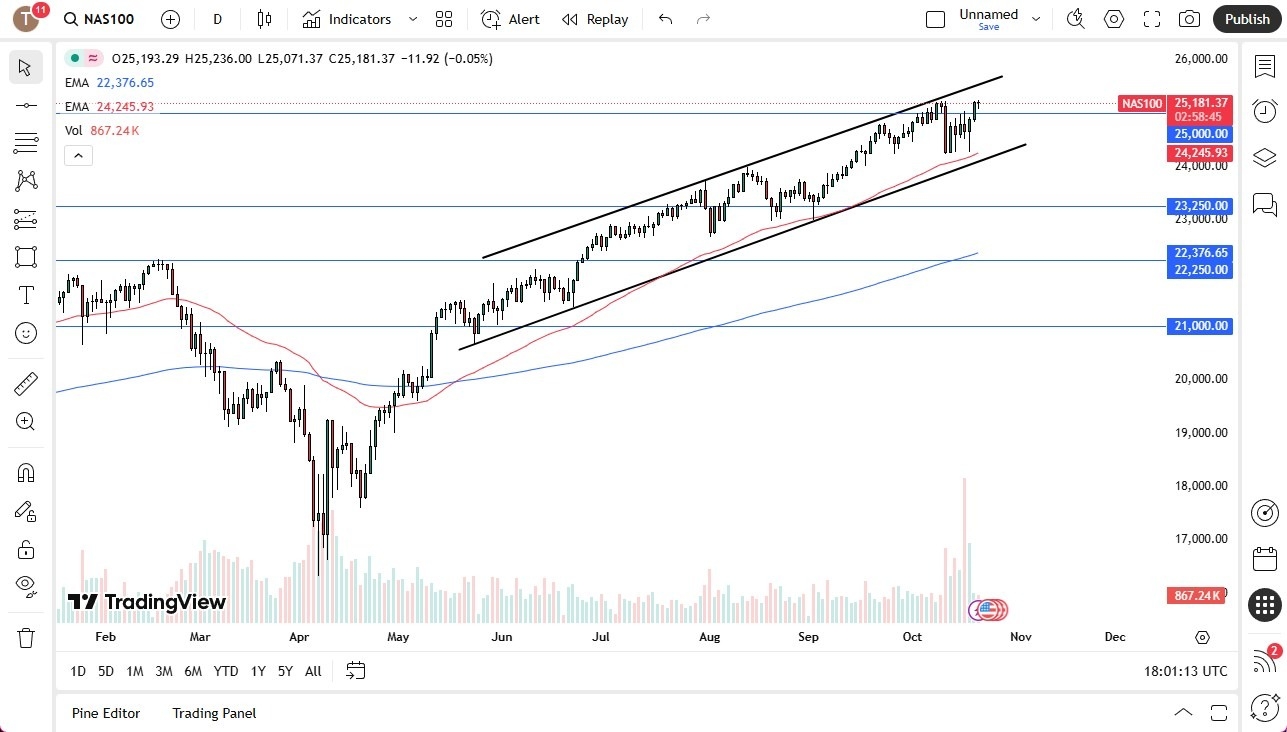Viewport: 1287px width, 732px height.
Task: Hide all drawings using the eye icon
Action: tap(26, 586)
